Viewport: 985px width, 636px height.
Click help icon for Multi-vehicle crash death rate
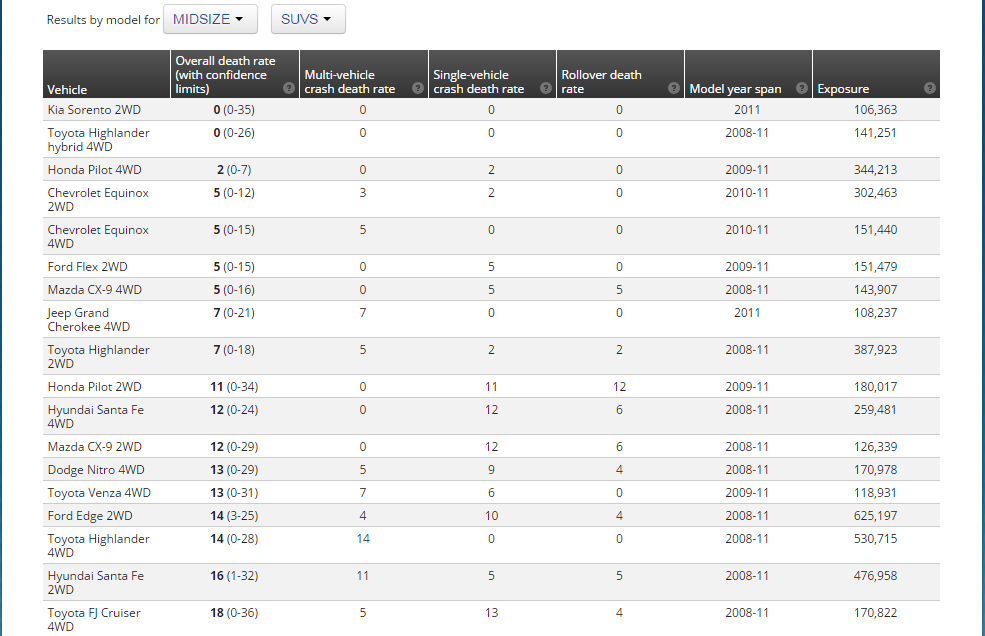417,88
